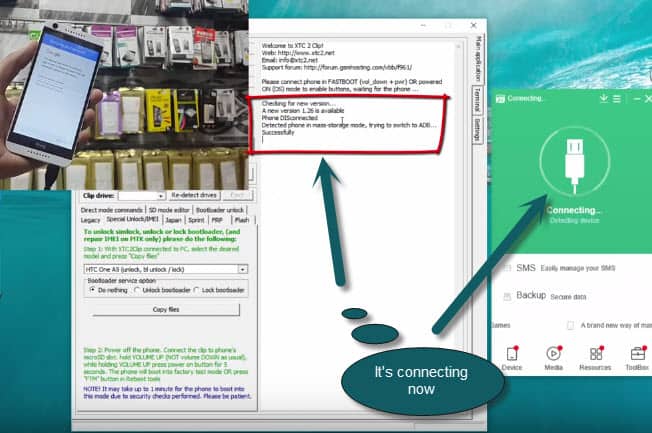Screen dimensions: 652x433
Task: Open the Clip drive dropdown
Action: (x=141, y=195)
